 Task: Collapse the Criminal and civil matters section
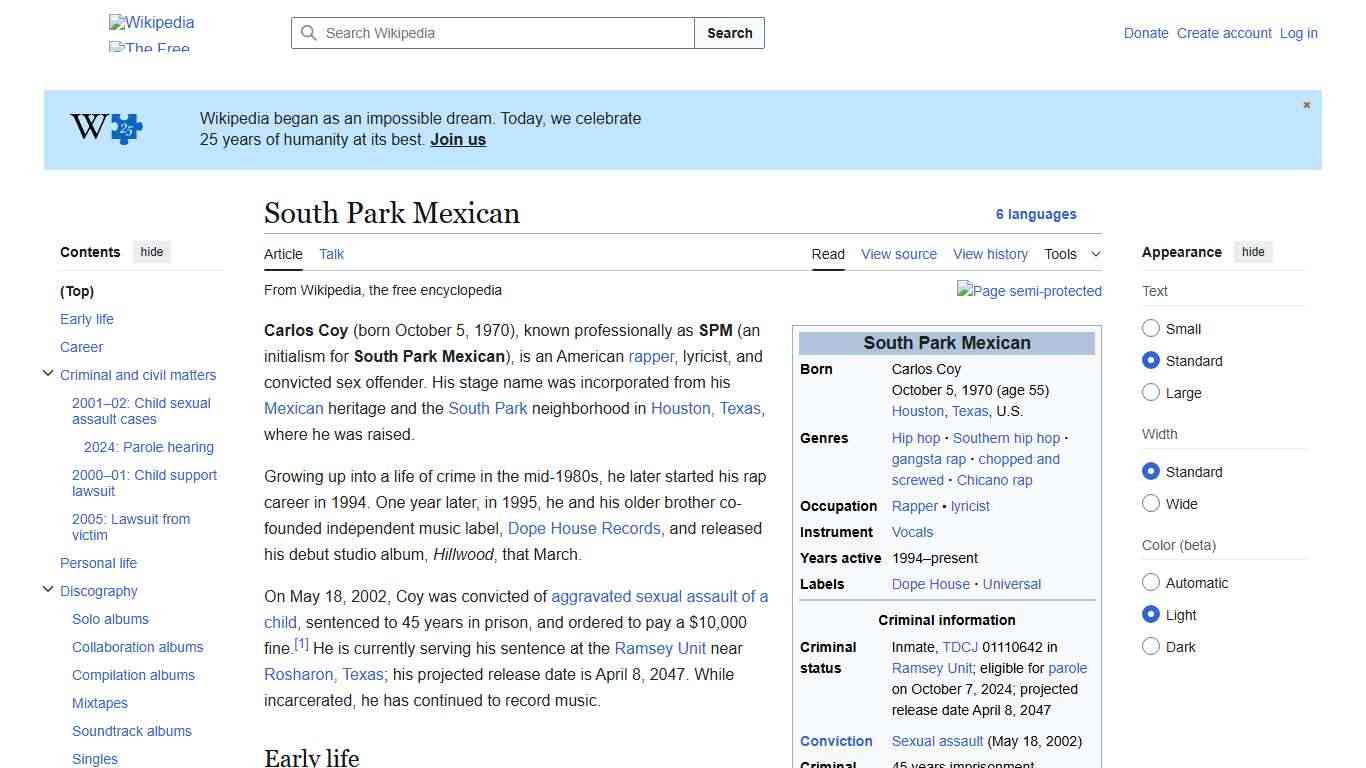tap(48, 372)
